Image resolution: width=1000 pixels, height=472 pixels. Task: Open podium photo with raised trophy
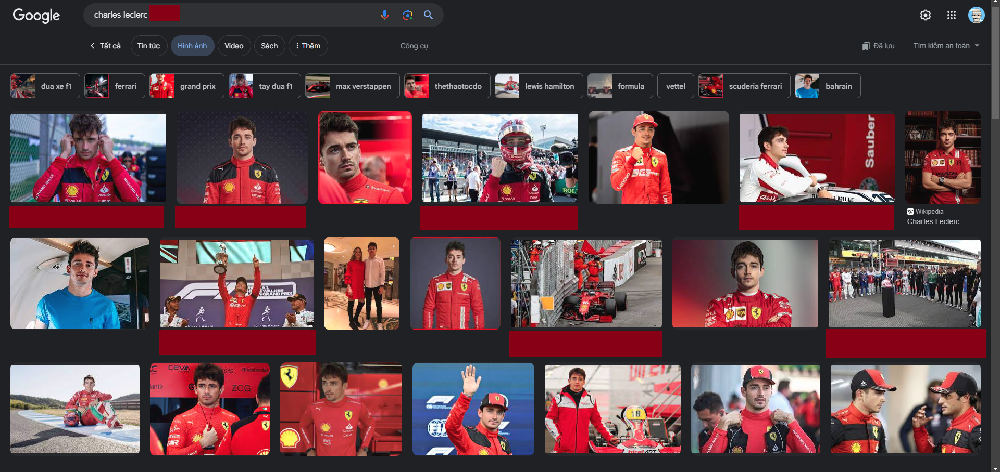click(x=237, y=284)
